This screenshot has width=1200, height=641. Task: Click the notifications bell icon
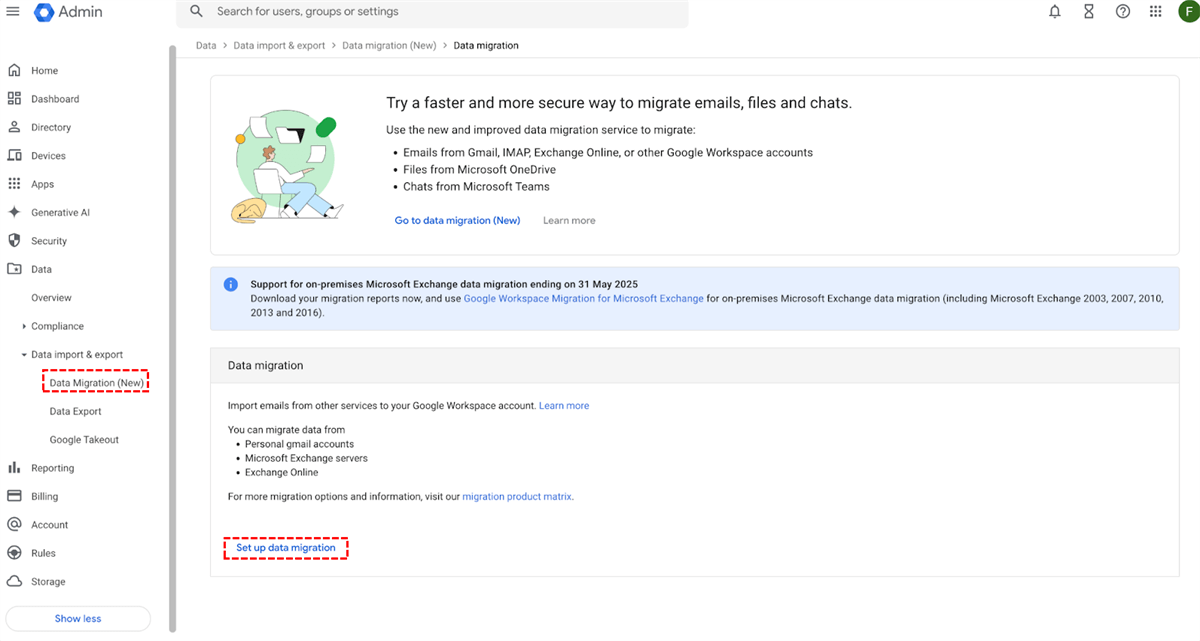point(1055,12)
